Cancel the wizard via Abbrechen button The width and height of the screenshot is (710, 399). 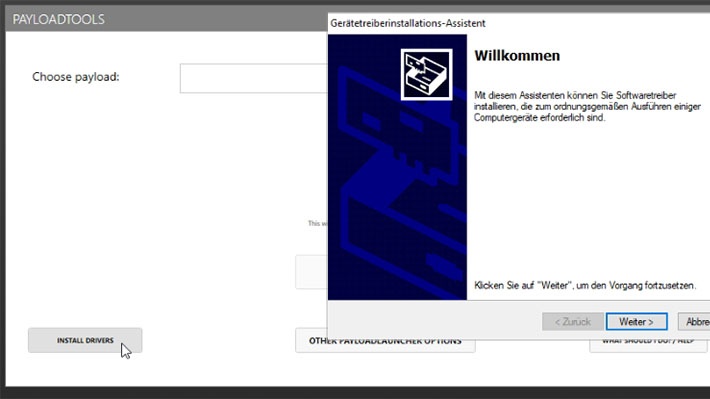pos(694,322)
